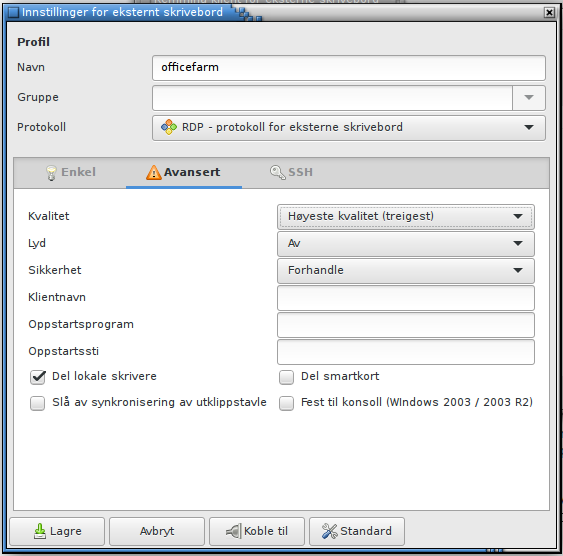Click the window menu icon in title bar
Image resolution: width=563 pixels, height=556 pixels.
(x=13, y=12)
